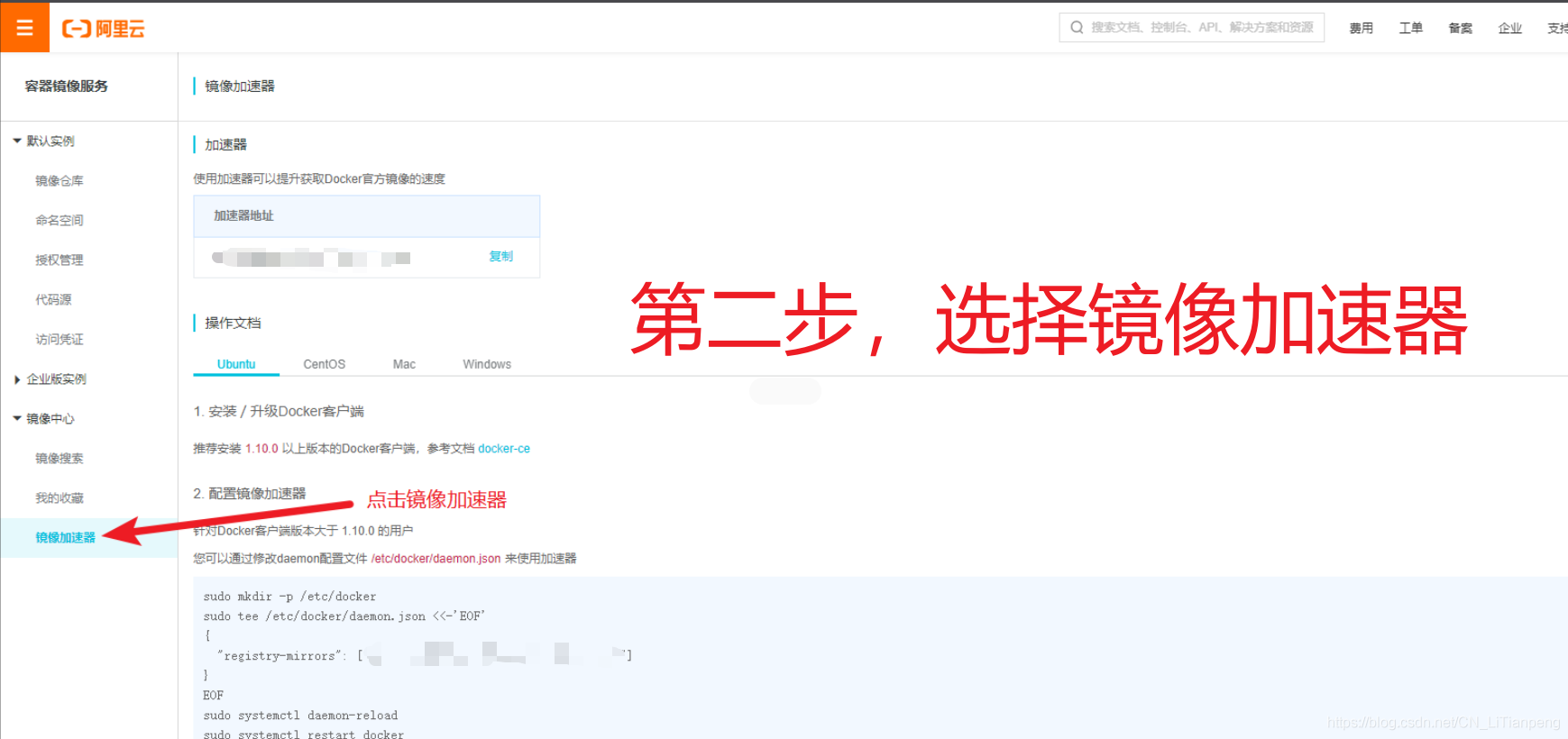Open 镜像搜索 in sidebar
This screenshot has height=739, width=1568.
point(60,458)
